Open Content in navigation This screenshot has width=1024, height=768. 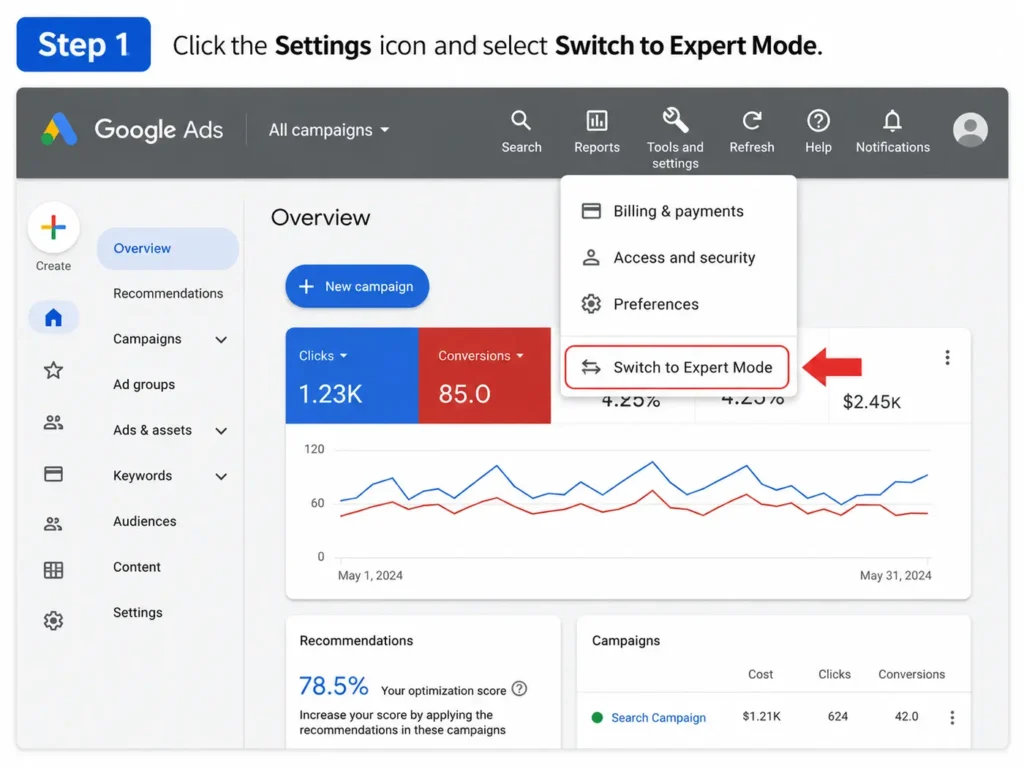[136, 567]
